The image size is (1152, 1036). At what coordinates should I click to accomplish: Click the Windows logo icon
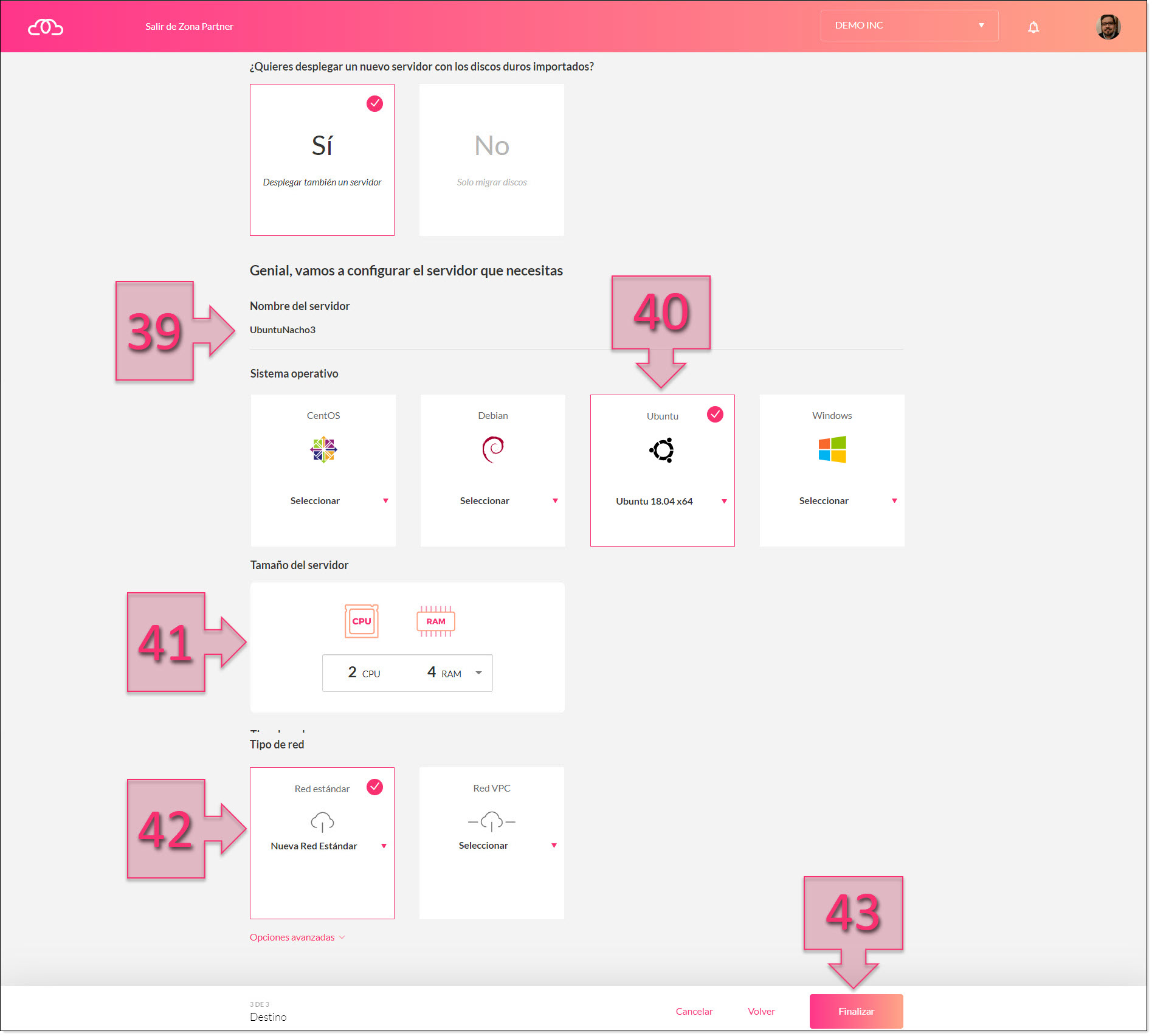(832, 450)
